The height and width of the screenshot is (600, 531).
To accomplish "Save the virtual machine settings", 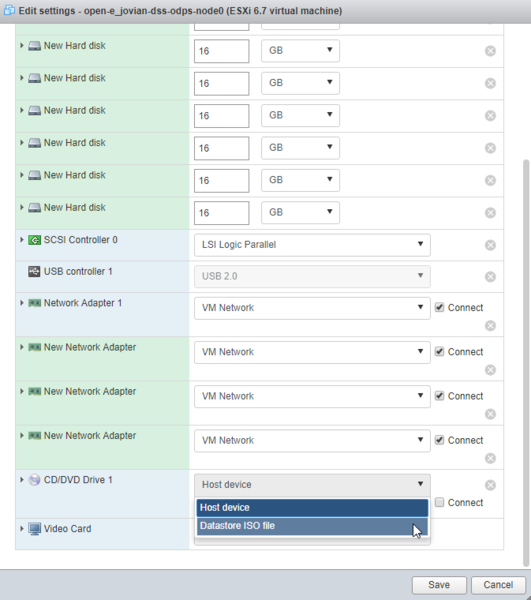I will point(439,585).
